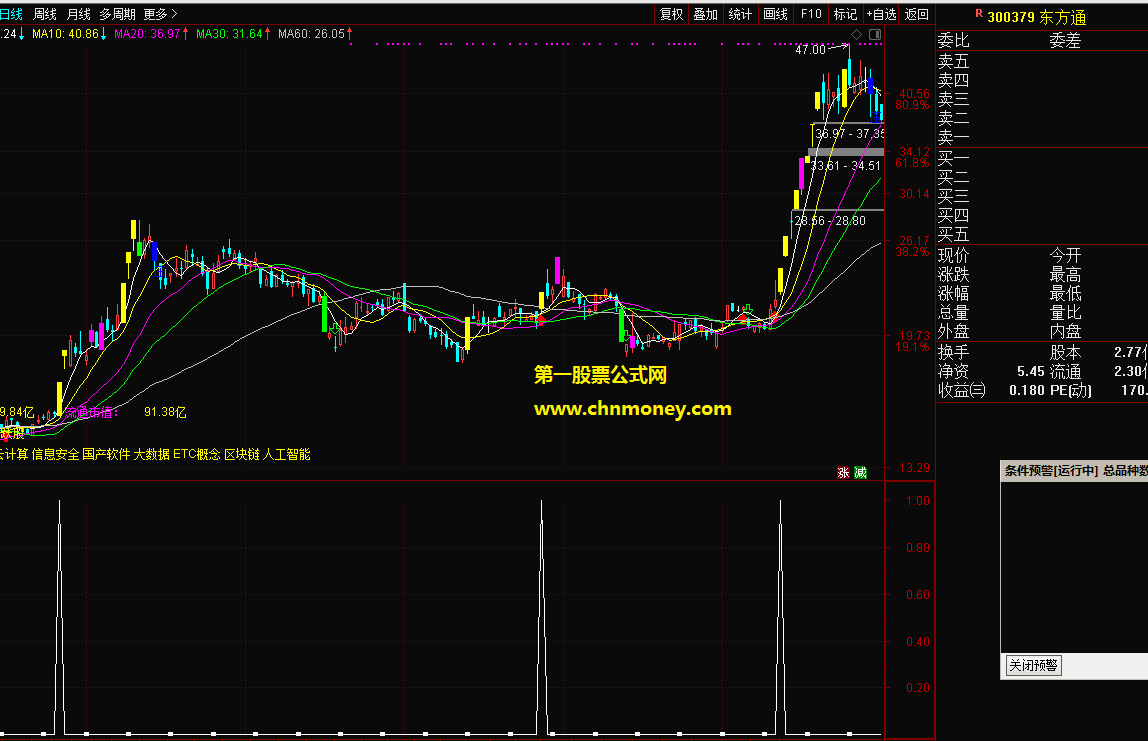Image resolution: width=1148 pixels, height=741 pixels.
Task: Click the 国产软件 concept tag
Action: tap(106, 454)
